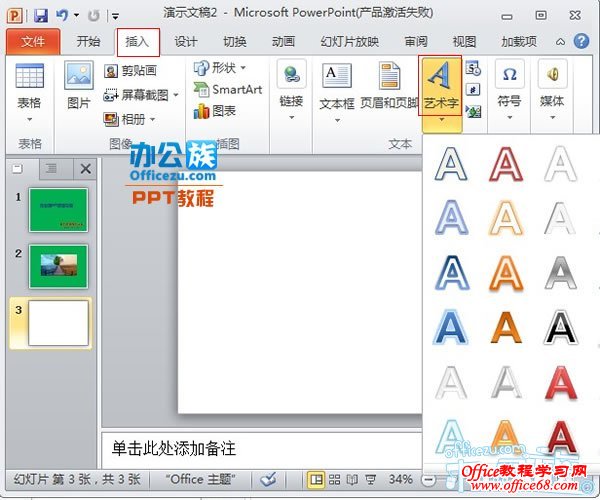Select slide 1 thumbnail
Screen dimensions: 600x500
[58, 210]
